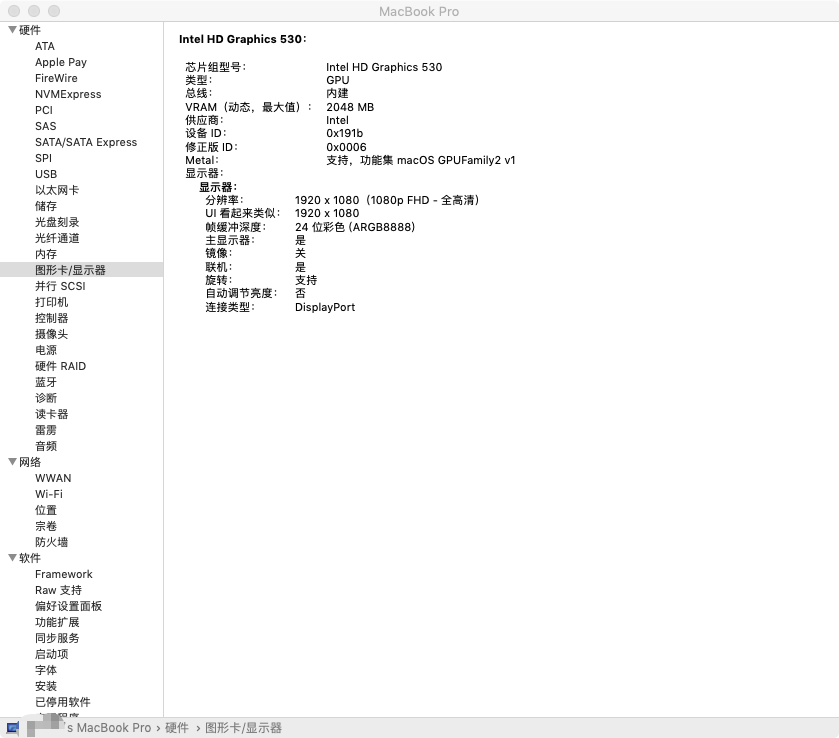Open Wi-Fi network information
The image size is (839, 738).
coord(49,494)
